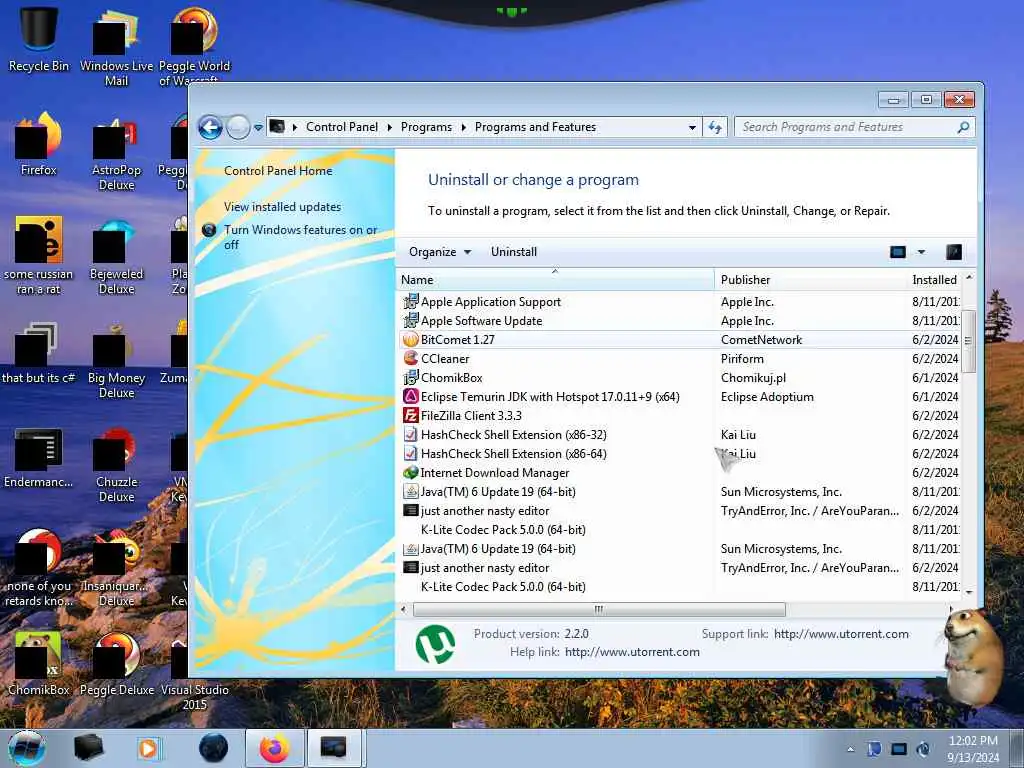Viewport: 1024px width, 768px height.
Task: Open the utorrent.com Support link
Action: pyautogui.click(x=841, y=633)
